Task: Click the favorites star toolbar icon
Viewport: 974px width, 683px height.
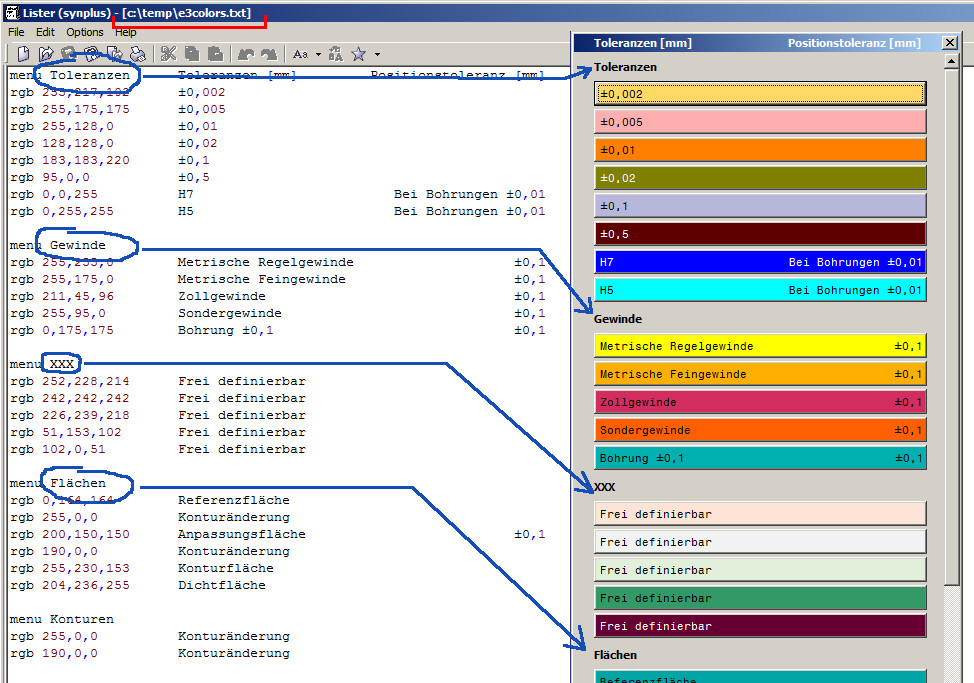Action: tap(358, 54)
